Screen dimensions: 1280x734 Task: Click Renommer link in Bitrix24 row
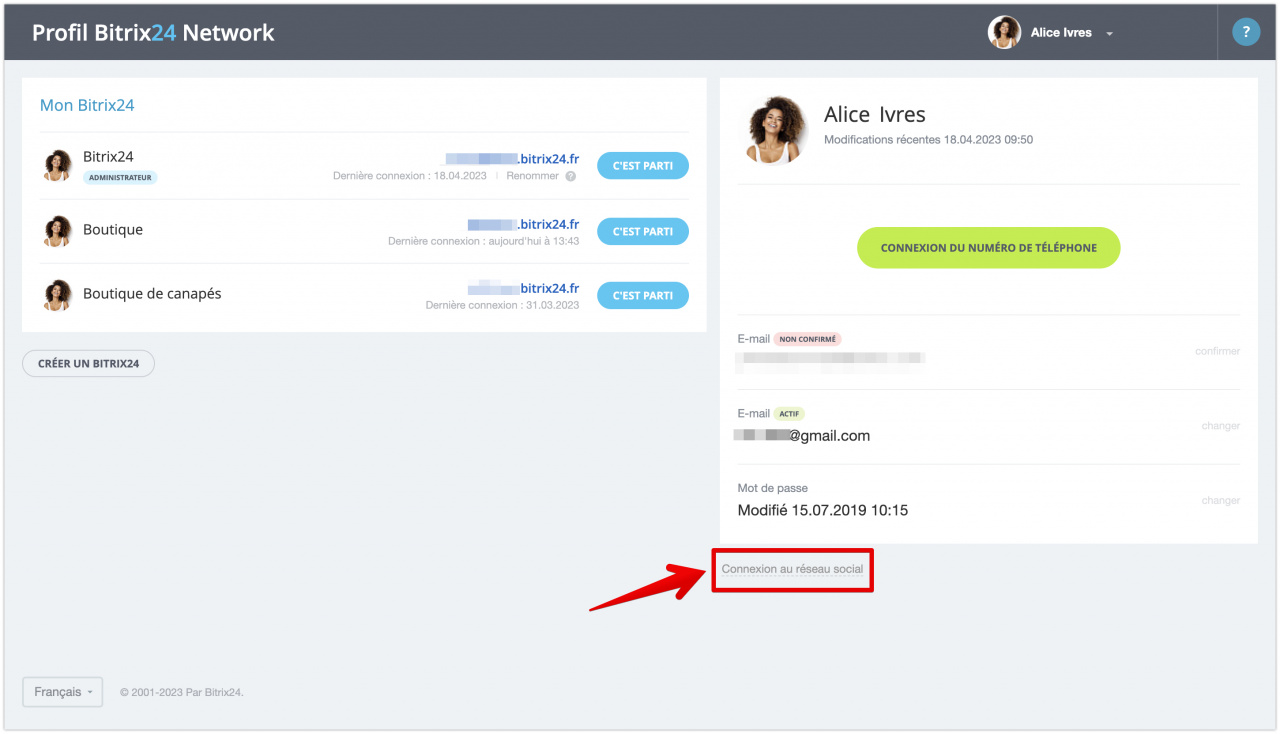pyautogui.click(x=532, y=176)
